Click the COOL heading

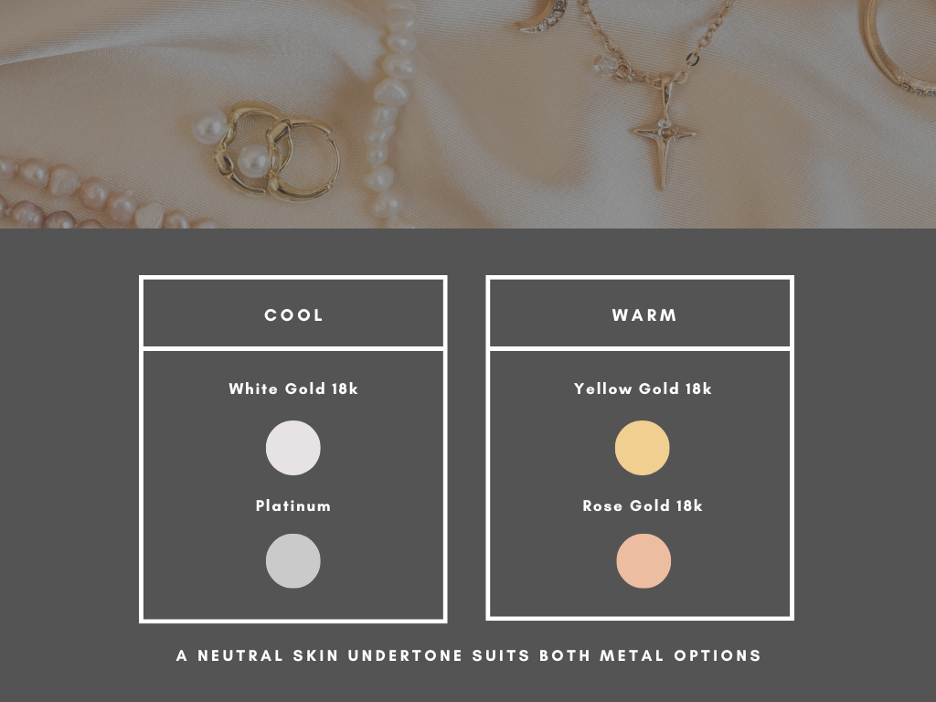point(294,315)
